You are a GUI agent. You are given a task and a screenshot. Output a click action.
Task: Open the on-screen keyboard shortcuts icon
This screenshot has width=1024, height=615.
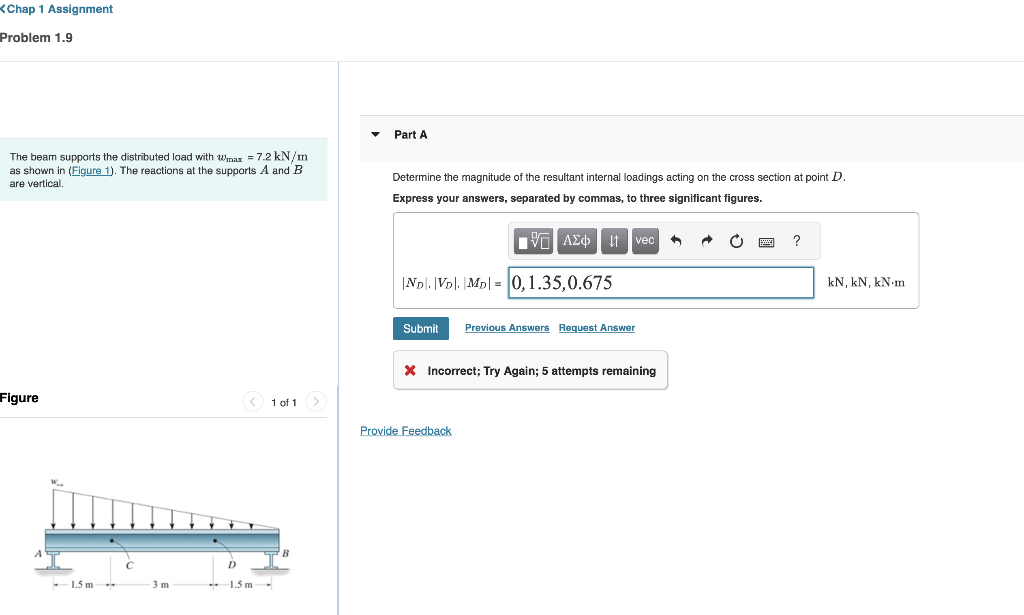tap(765, 240)
